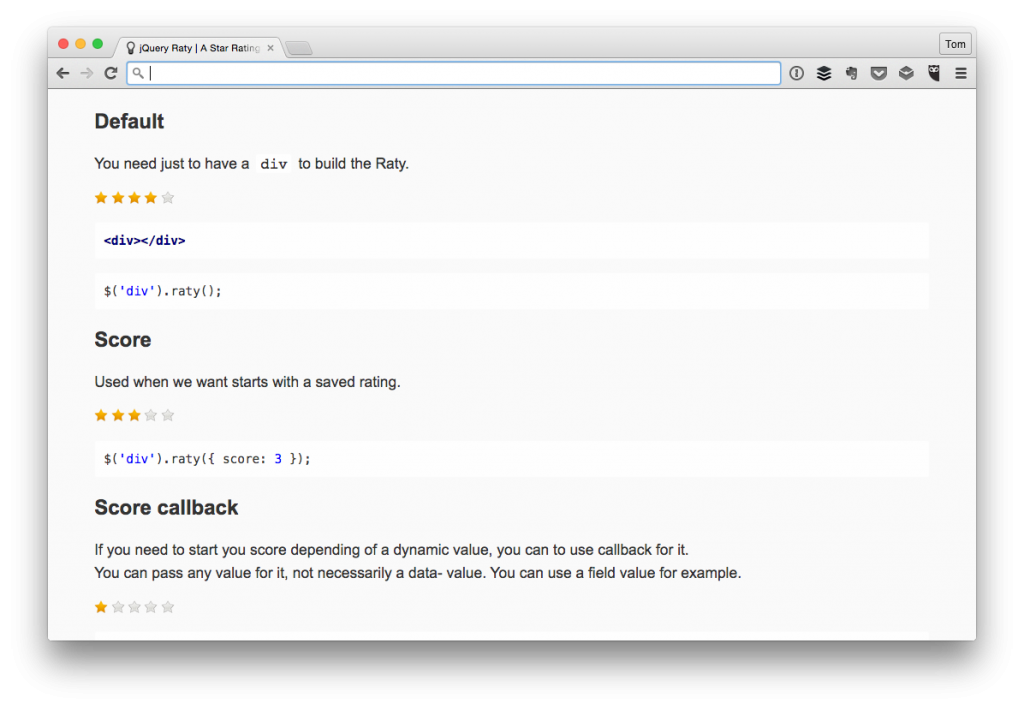The width and height of the screenshot is (1024, 709).
Task: Click the Default section heading
Action: (129, 121)
